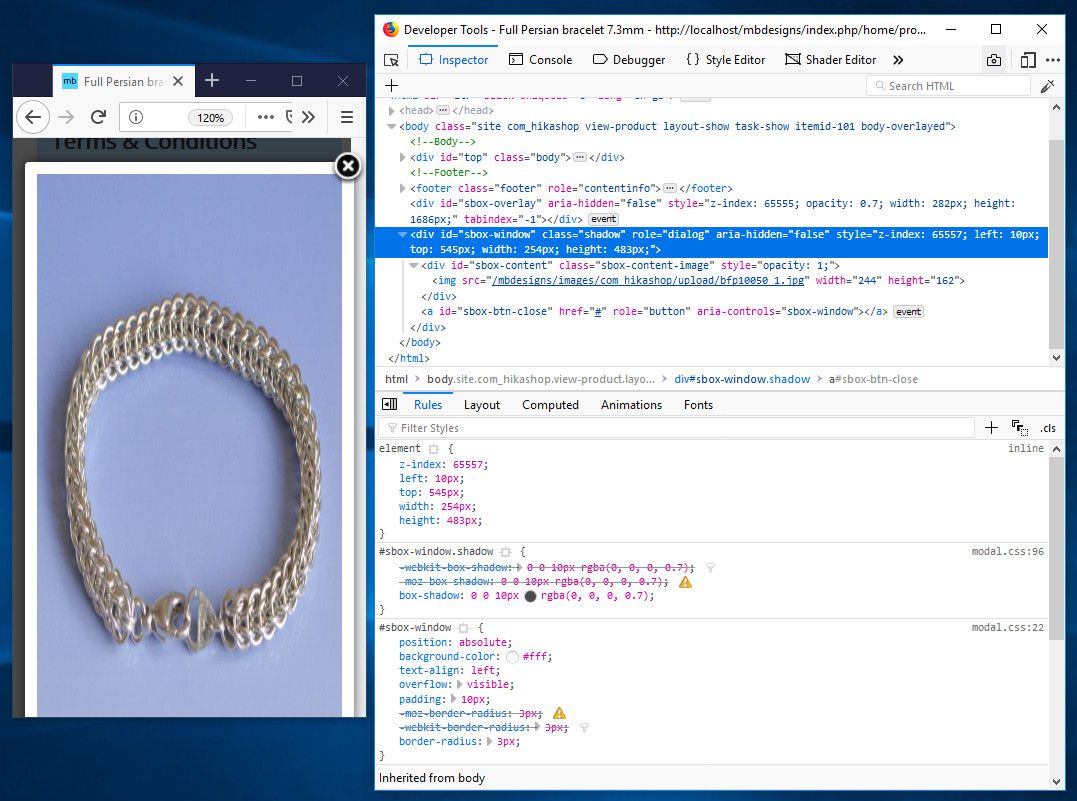Viewport: 1077px width, 801px height.
Task: Open modal.css:96 source link
Action: point(1007,552)
